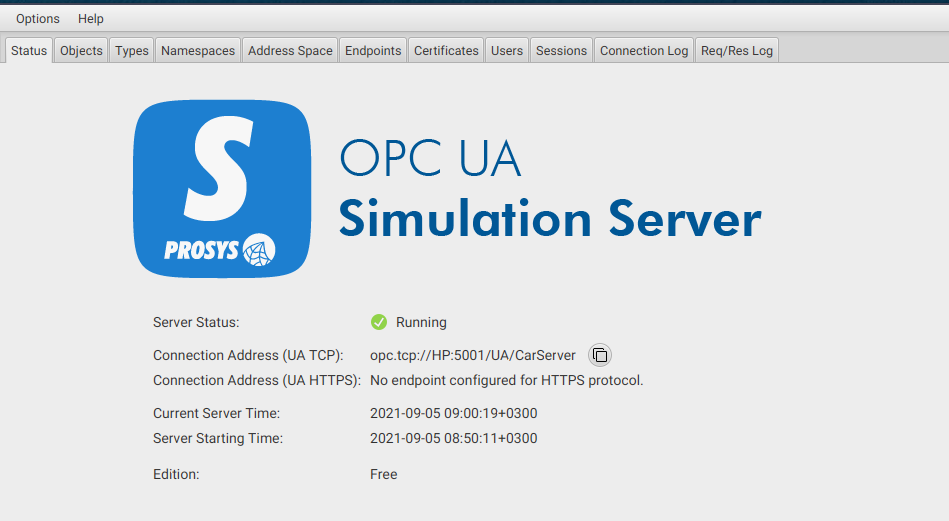Click the current server time value 09:00:19
Viewport: 949px width, 521px height.
pyautogui.click(x=453, y=413)
